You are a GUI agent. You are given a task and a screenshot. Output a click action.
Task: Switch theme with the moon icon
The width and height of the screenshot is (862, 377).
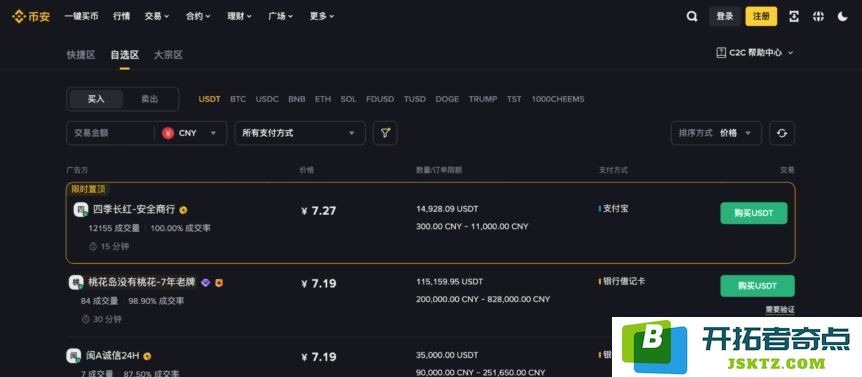pyautogui.click(x=843, y=16)
